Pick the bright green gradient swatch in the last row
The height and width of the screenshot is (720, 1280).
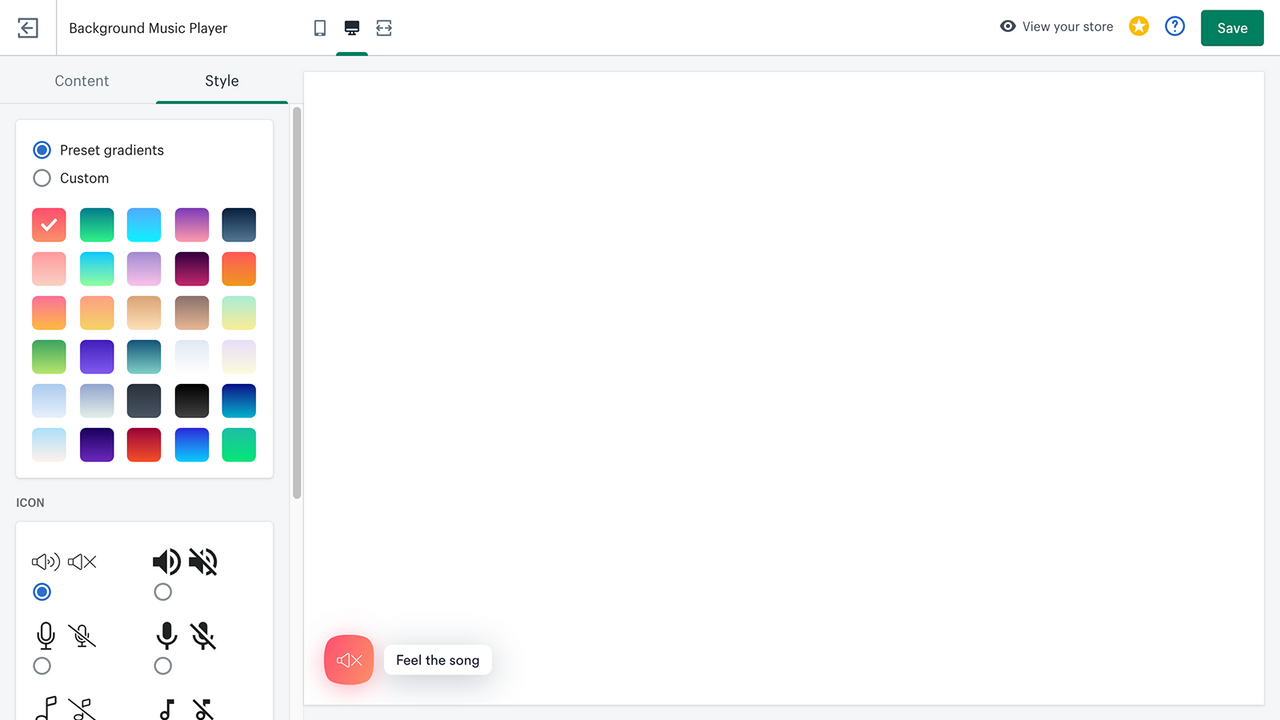tap(239, 445)
